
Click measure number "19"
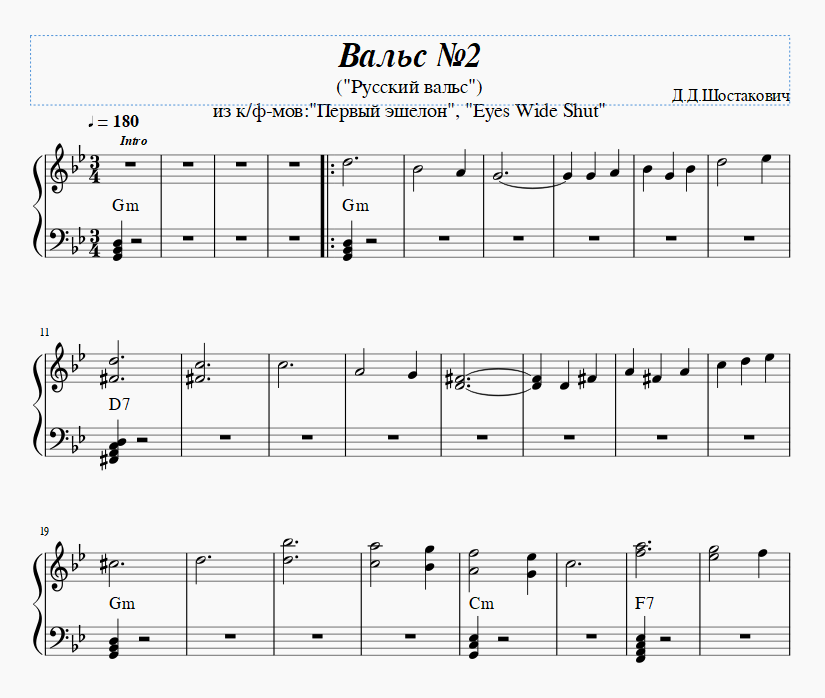(x=44, y=532)
